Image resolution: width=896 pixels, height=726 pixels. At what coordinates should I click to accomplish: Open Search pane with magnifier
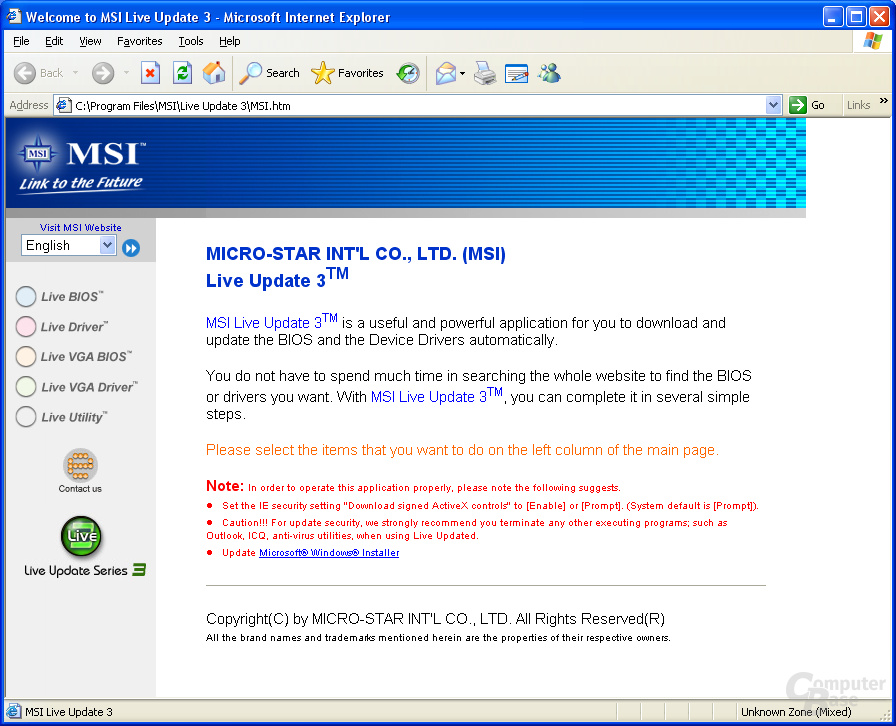269,73
